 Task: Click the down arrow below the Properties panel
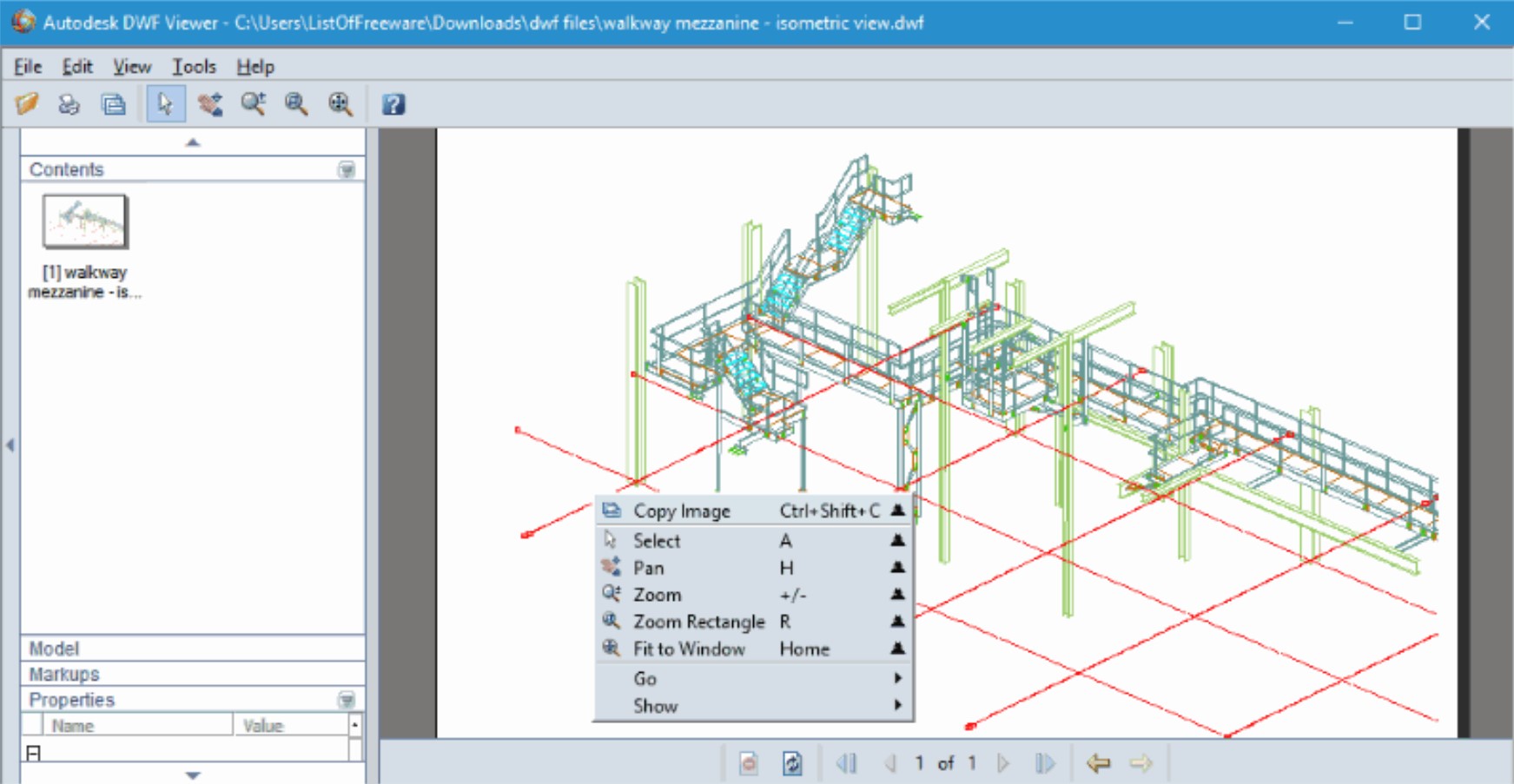click(x=193, y=774)
